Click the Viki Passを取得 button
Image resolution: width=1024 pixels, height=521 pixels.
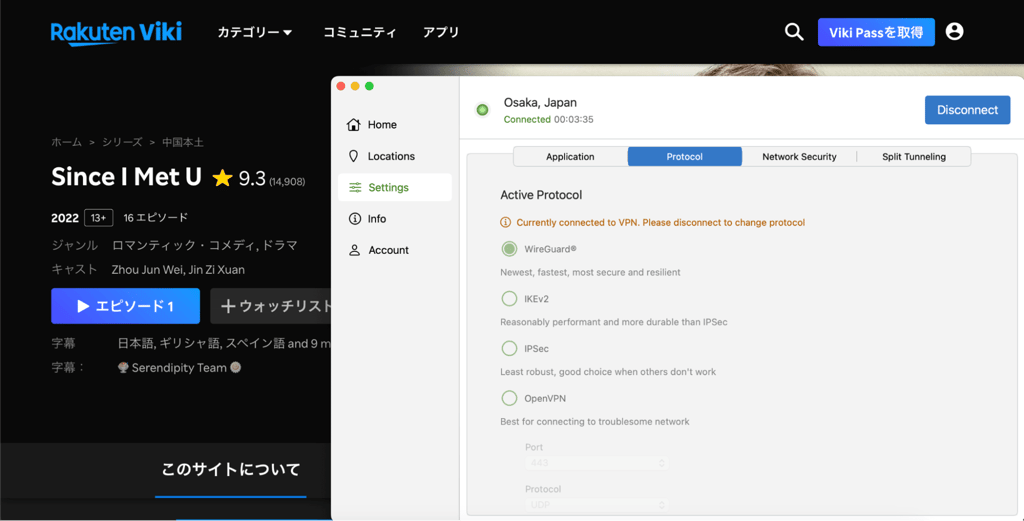tap(876, 32)
